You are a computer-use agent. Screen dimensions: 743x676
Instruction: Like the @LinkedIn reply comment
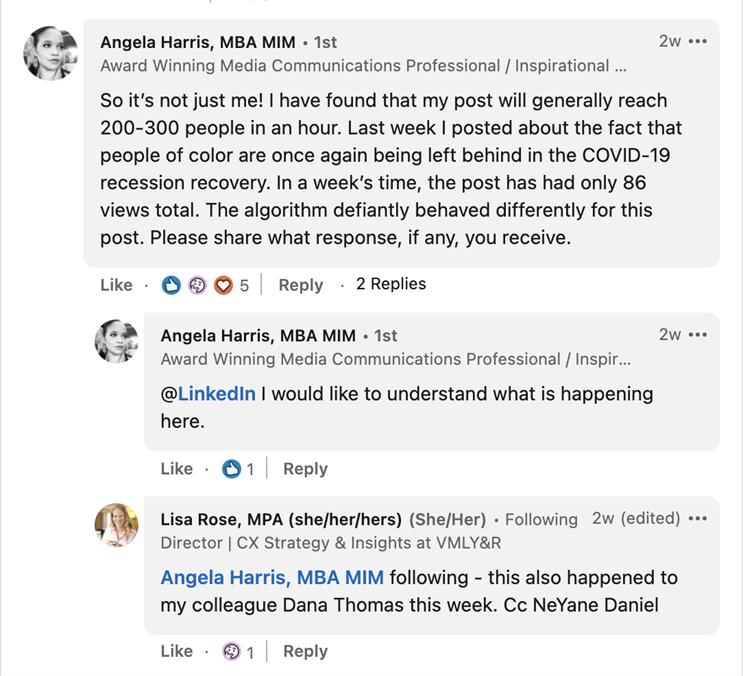point(177,469)
